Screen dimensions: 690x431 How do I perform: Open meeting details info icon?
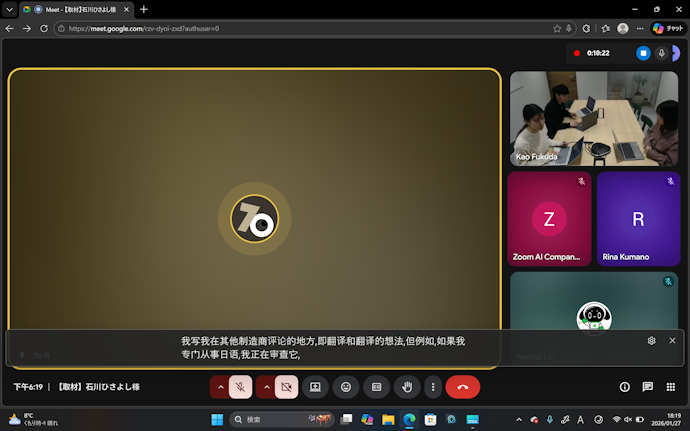pos(624,387)
